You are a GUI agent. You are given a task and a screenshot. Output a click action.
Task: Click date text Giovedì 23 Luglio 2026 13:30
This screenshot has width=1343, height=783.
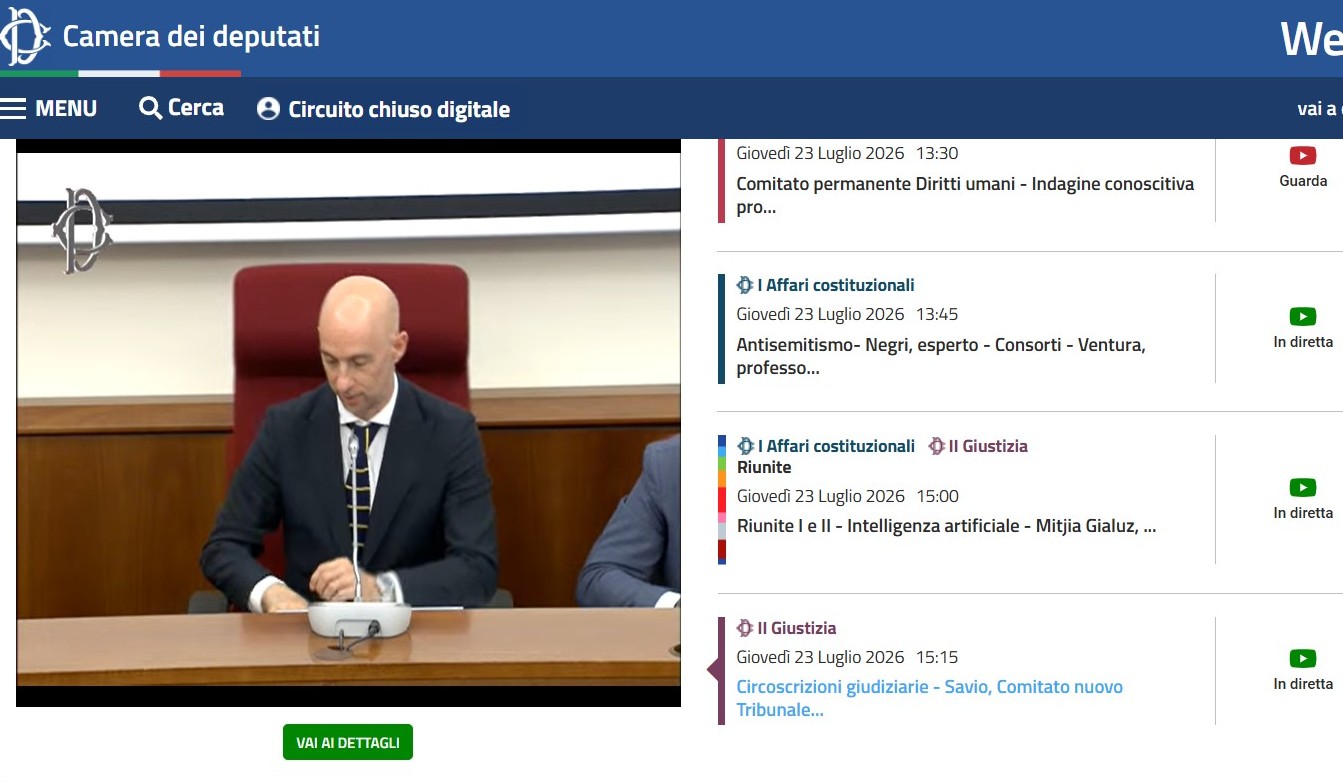(x=847, y=153)
